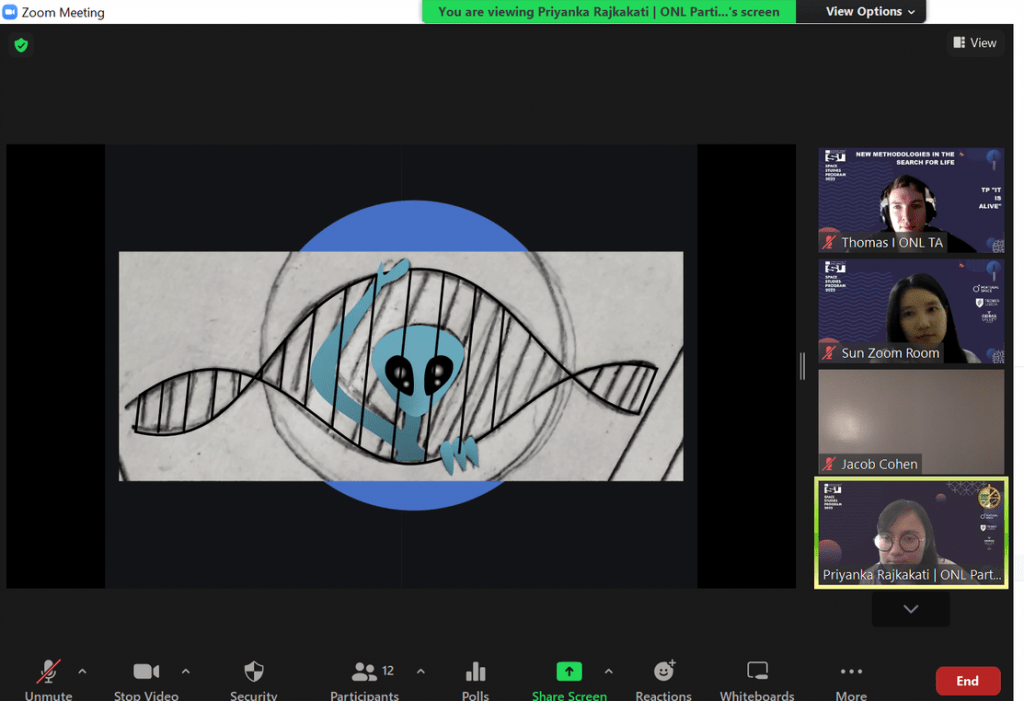Screen dimensions: 1024x701
Task: Unmute the microphone
Action: coord(48,672)
